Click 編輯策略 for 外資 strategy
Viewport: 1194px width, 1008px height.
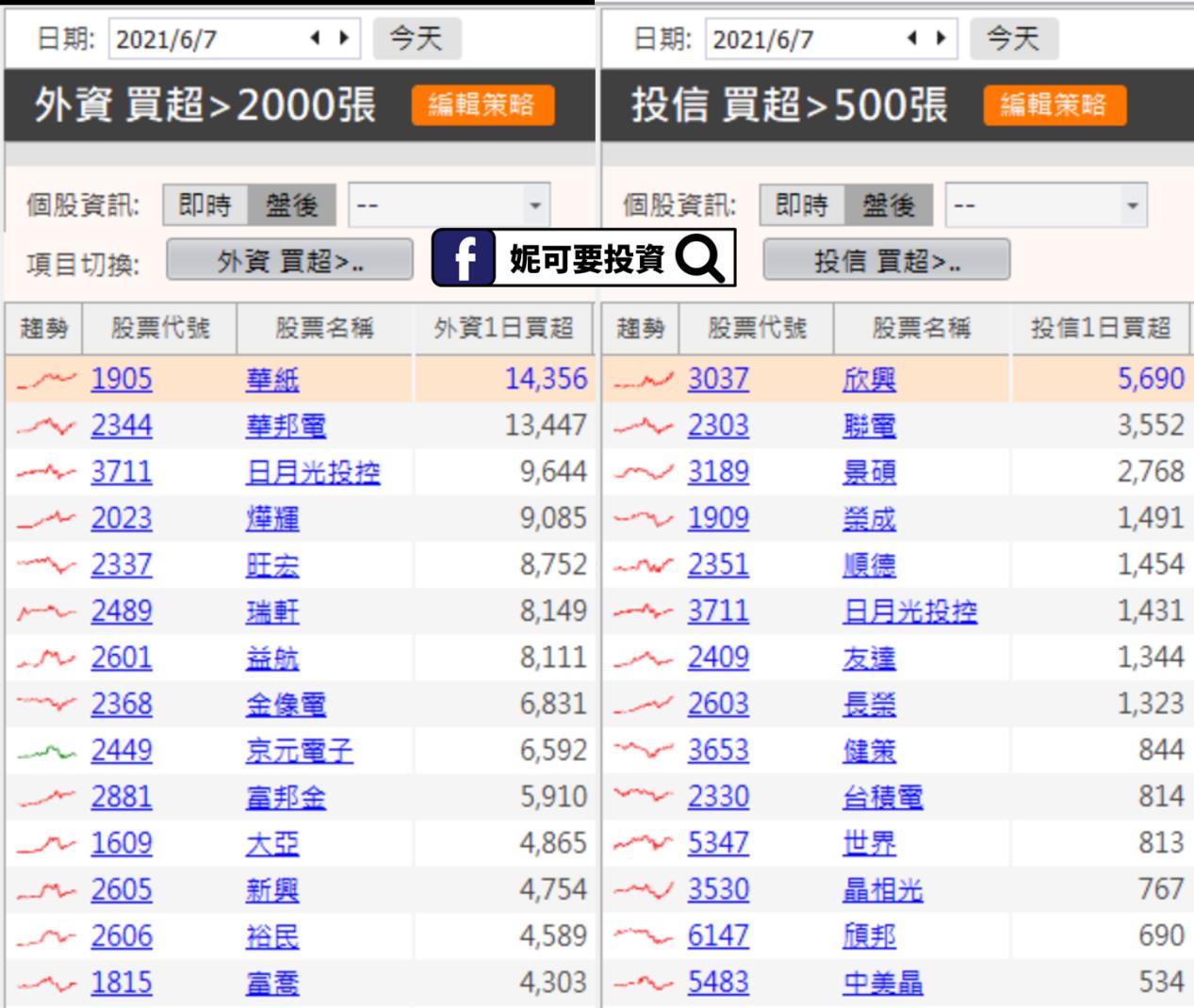tap(483, 105)
